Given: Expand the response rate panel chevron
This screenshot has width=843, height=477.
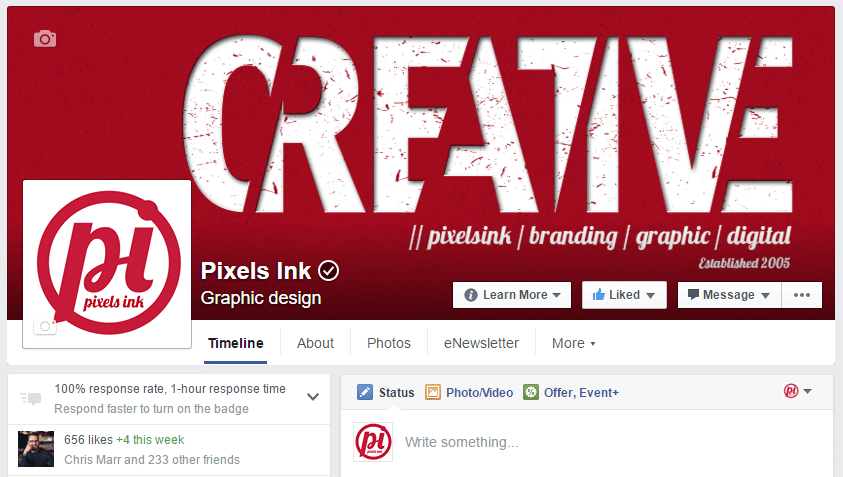Looking at the screenshot, I should 313,397.
